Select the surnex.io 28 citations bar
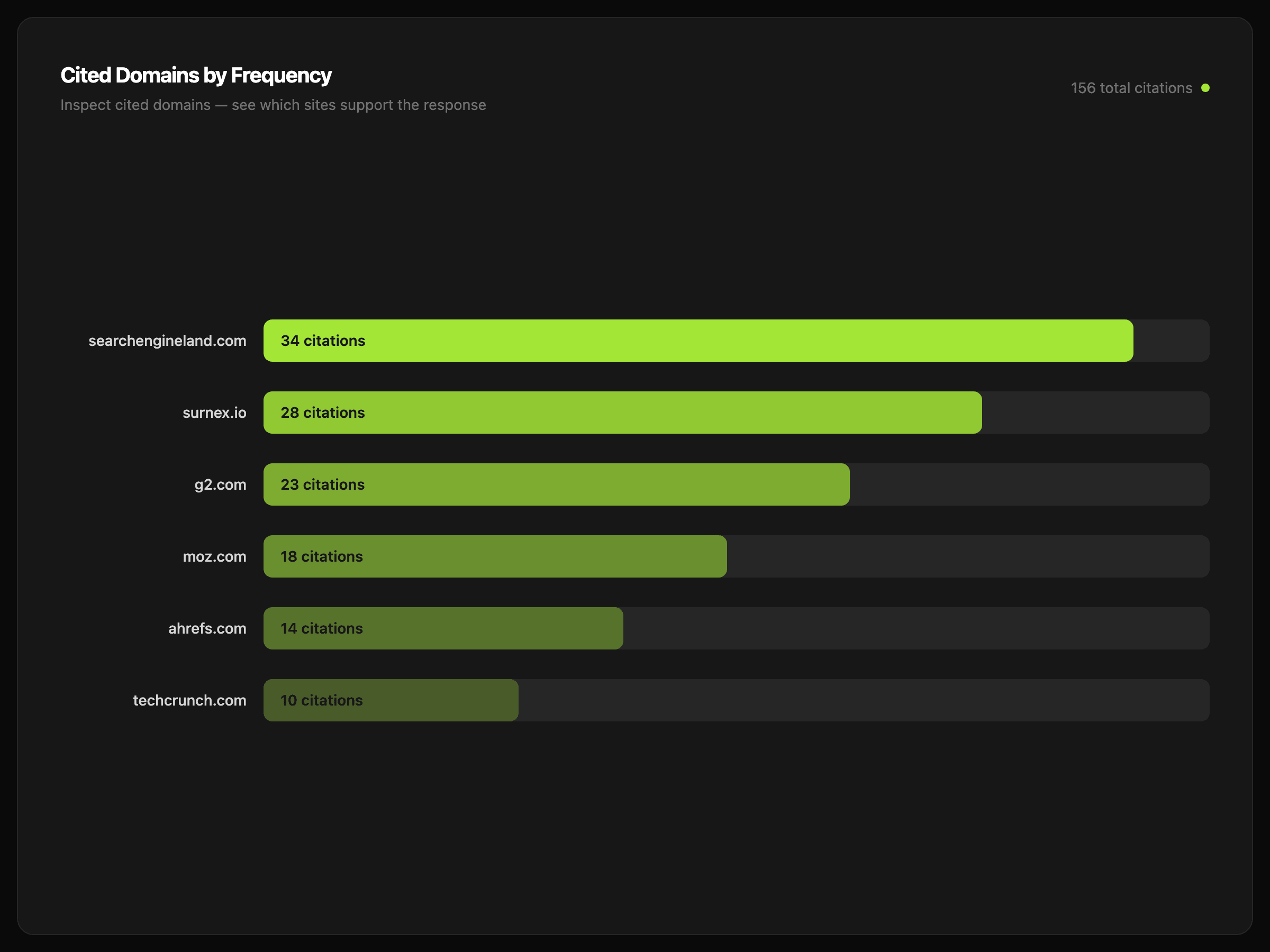The image size is (1270, 952). (x=622, y=413)
